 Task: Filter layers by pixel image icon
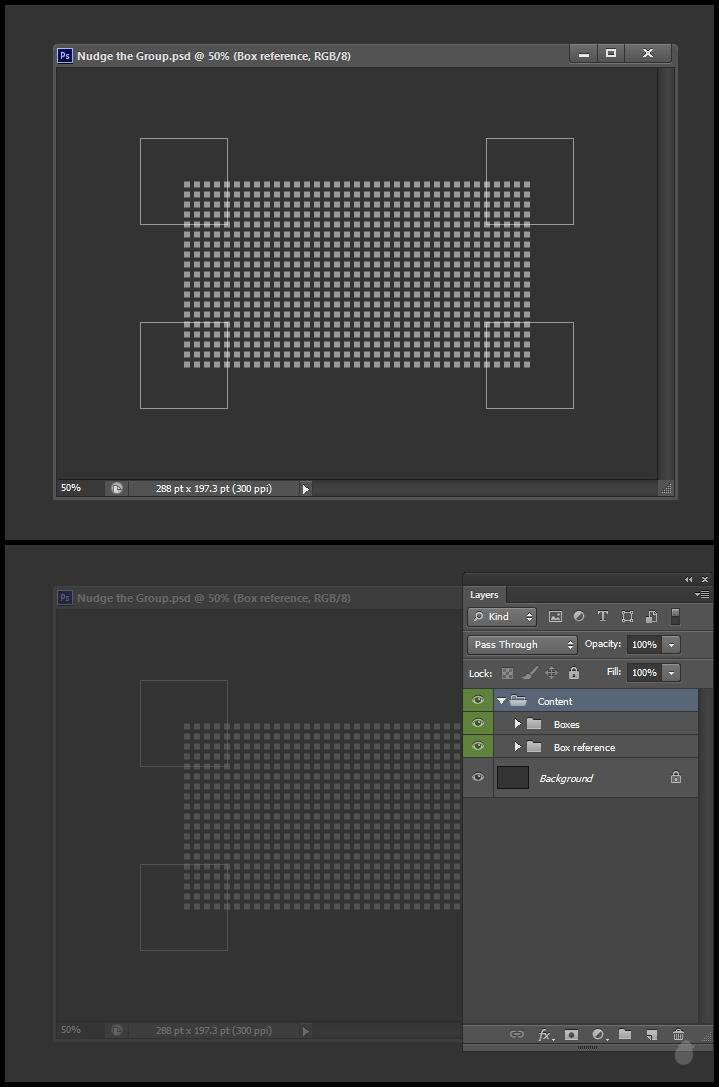coord(555,617)
